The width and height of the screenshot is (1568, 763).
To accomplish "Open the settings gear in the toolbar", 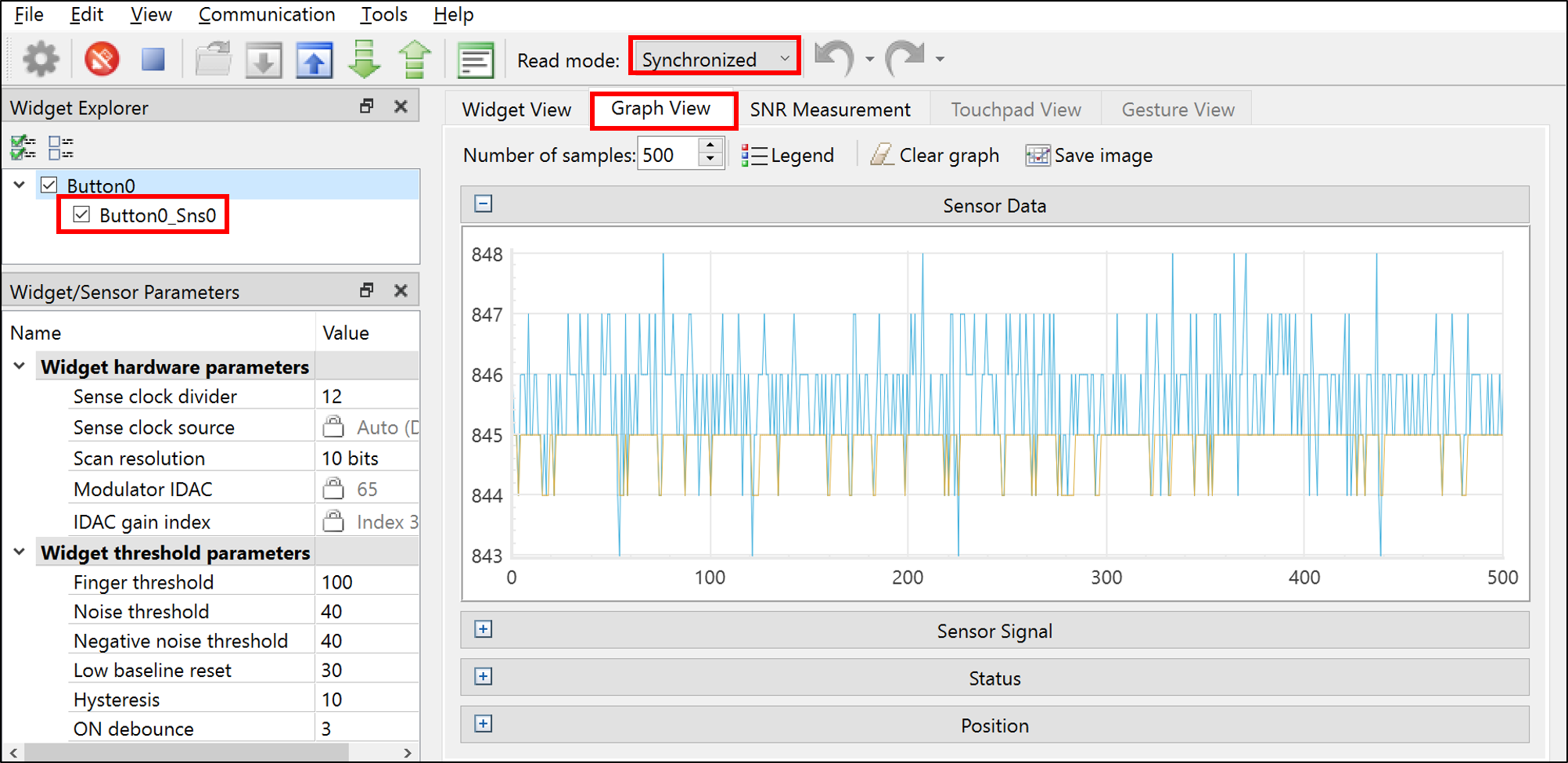I will coord(41,59).
